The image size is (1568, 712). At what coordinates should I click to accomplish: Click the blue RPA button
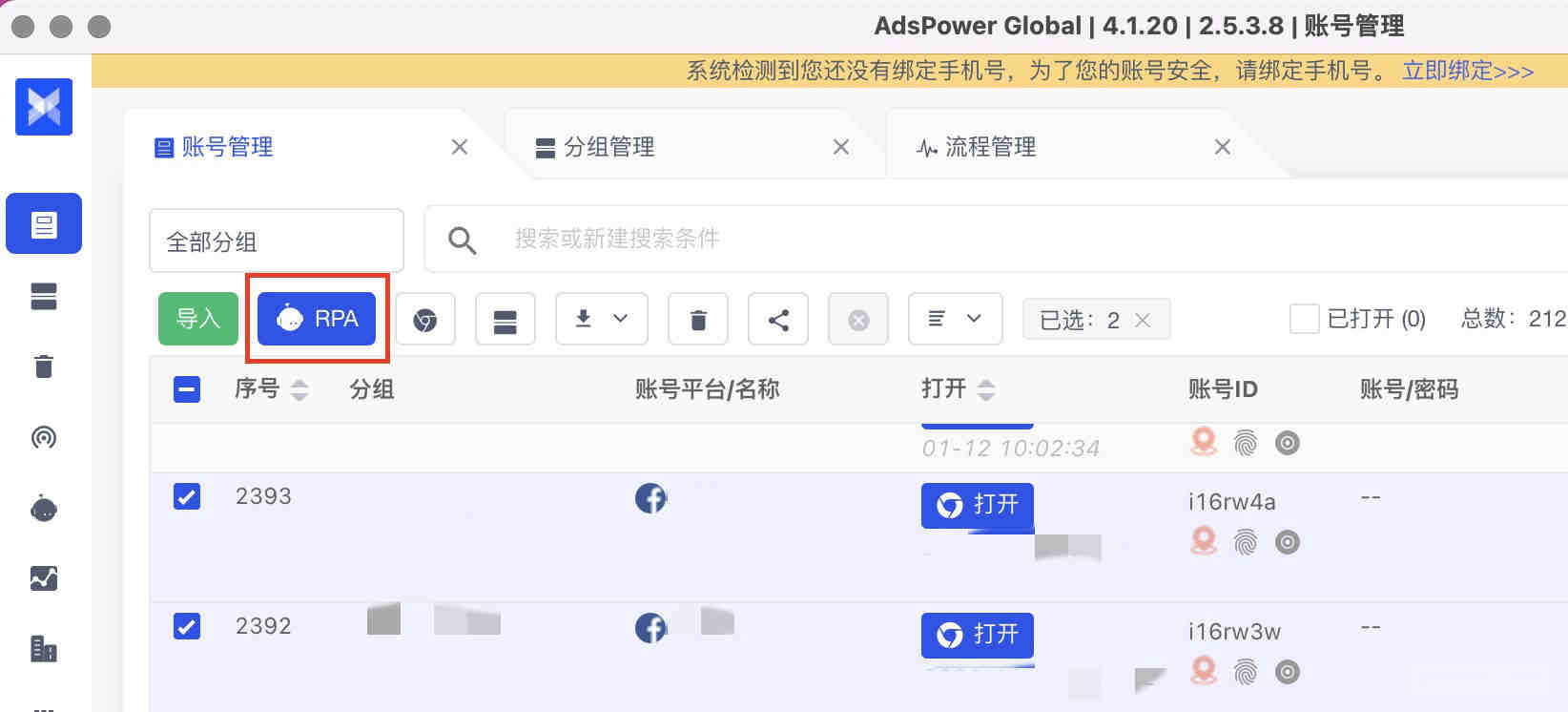[317, 319]
